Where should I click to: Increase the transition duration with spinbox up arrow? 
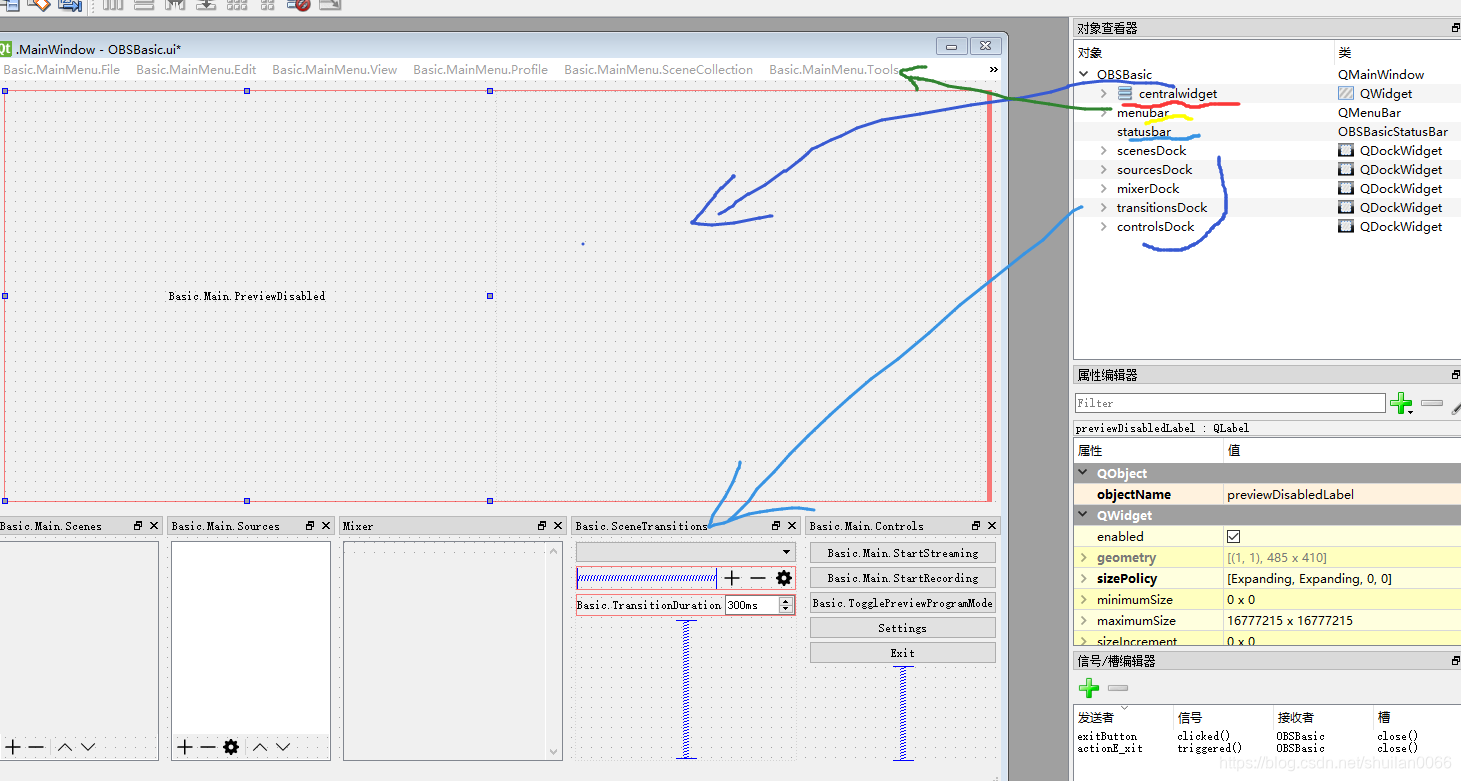(x=786, y=601)
